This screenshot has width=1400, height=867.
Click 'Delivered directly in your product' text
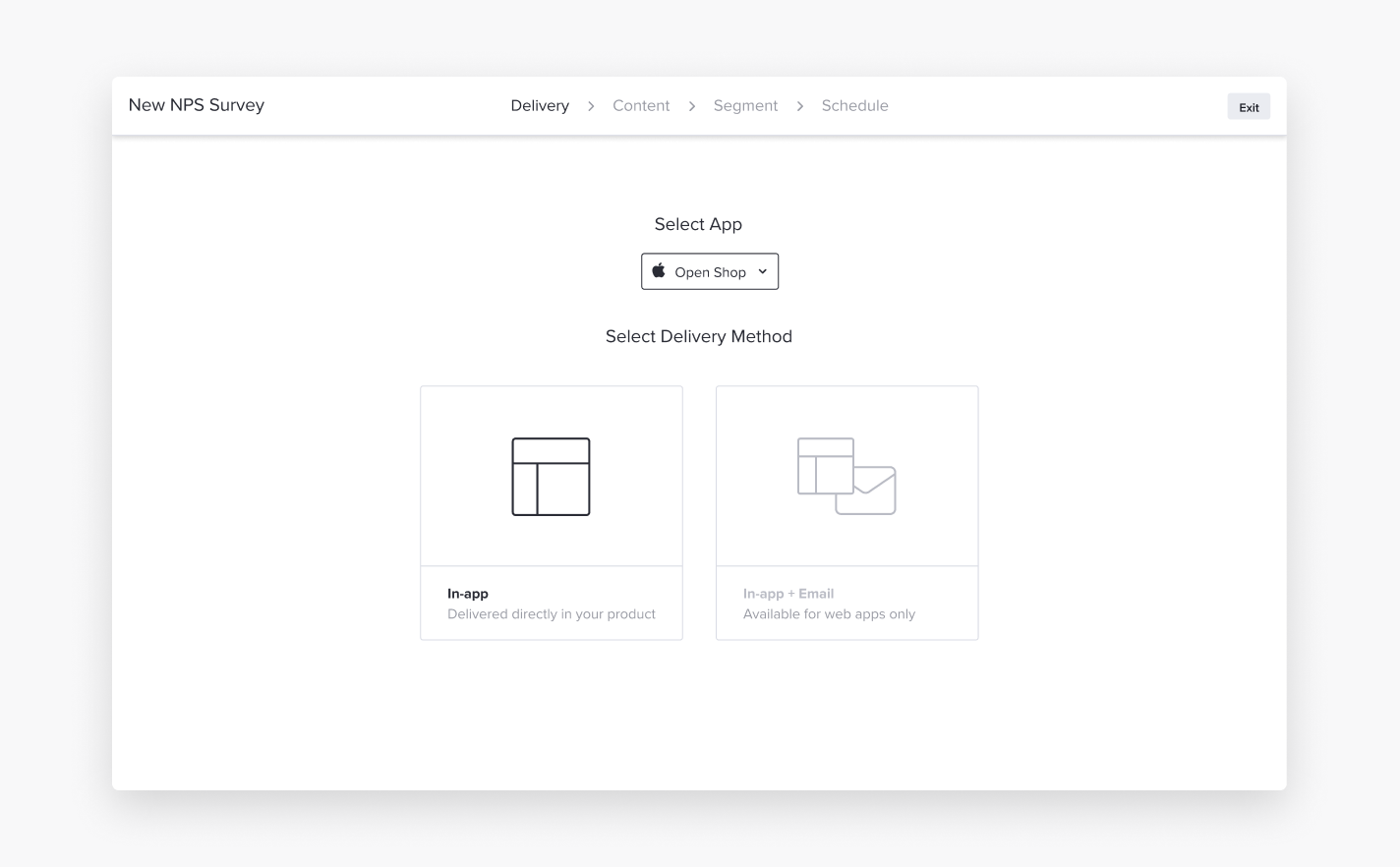(552, 614)
